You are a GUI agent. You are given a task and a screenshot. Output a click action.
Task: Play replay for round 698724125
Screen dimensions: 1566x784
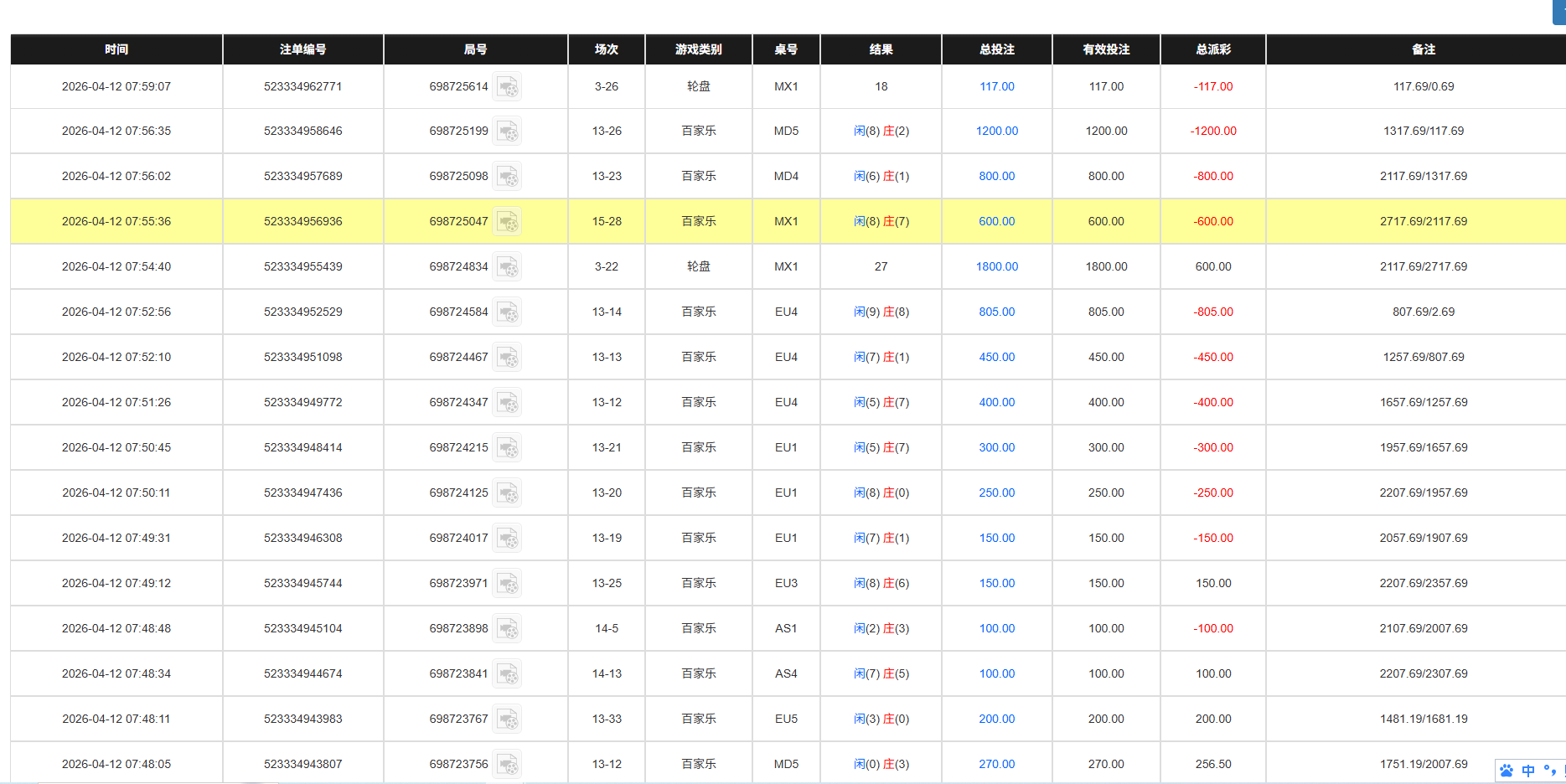pos(508,493)
